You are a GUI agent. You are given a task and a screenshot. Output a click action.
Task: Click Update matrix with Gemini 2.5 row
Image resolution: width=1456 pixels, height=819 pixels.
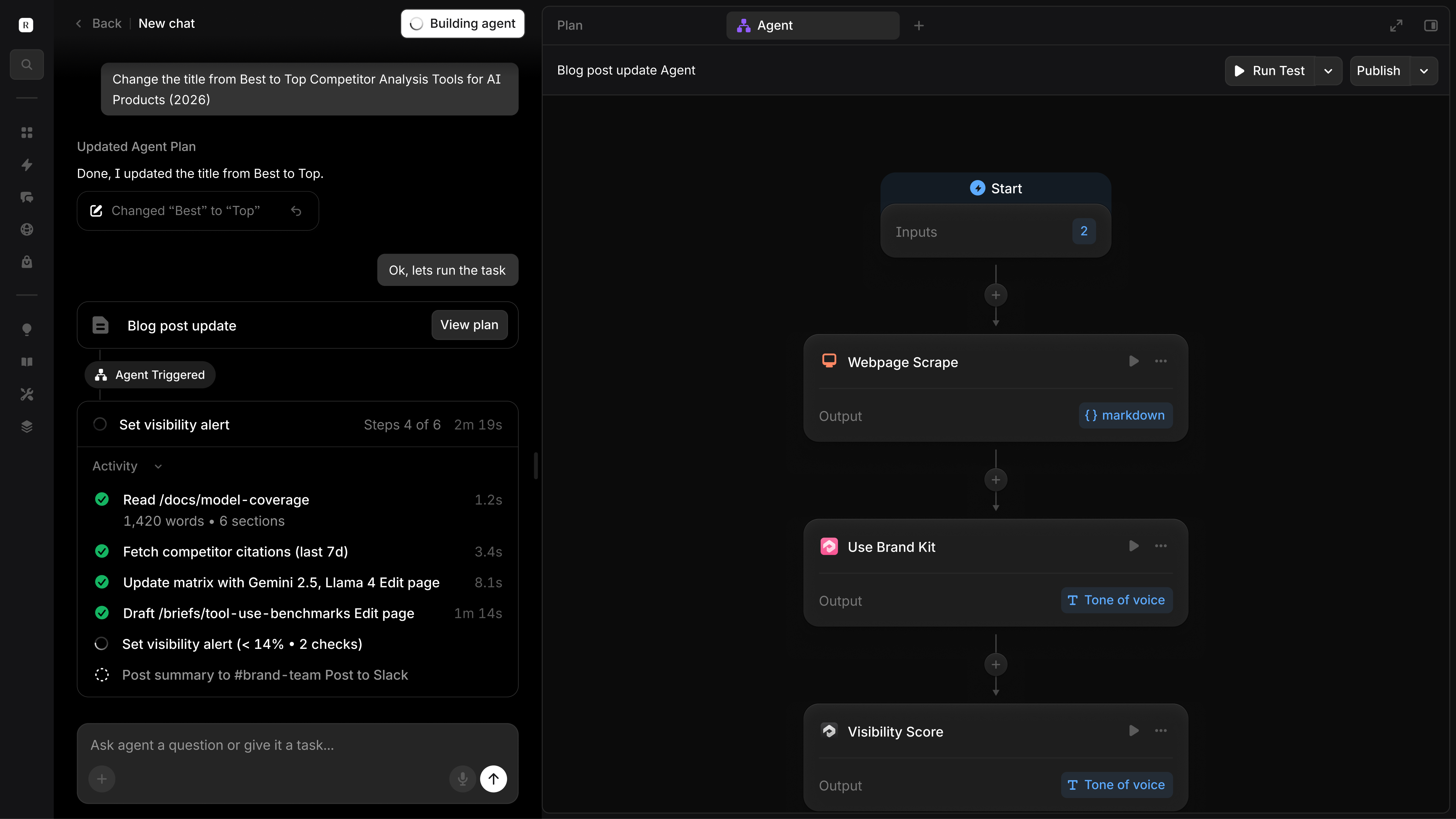(x=298, y=583)
